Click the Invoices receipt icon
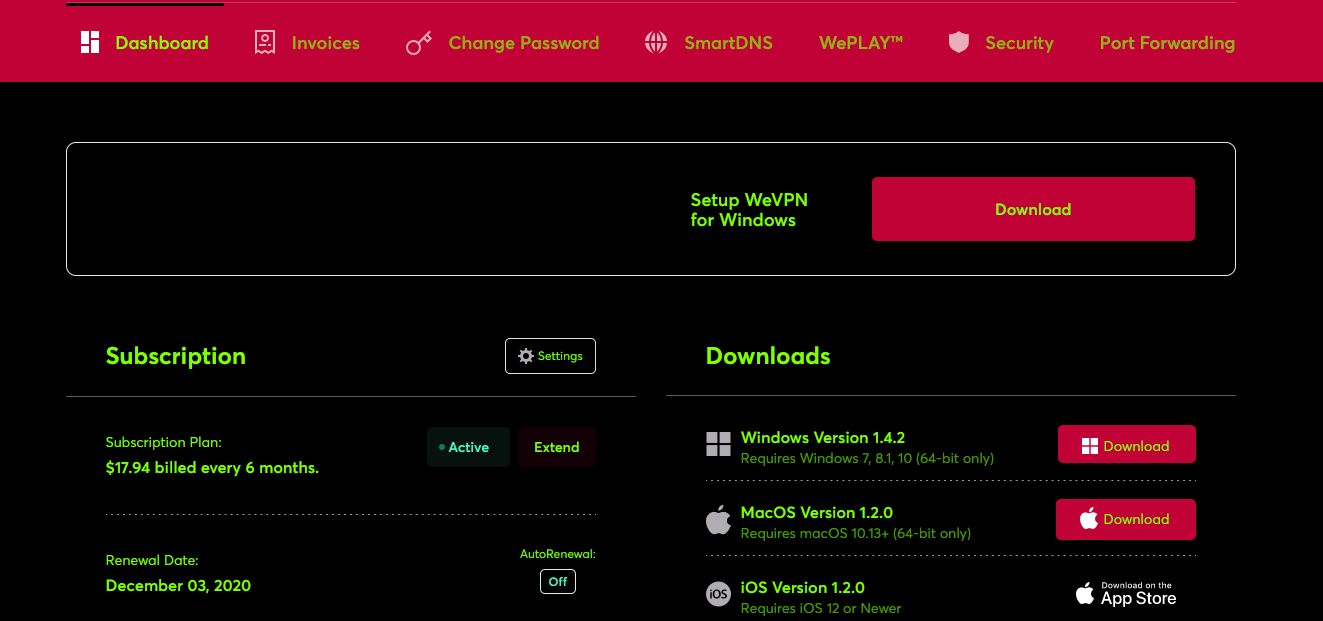Viewport: 1323px width, 621px height. pyautogui.click(x=265, y=42)
